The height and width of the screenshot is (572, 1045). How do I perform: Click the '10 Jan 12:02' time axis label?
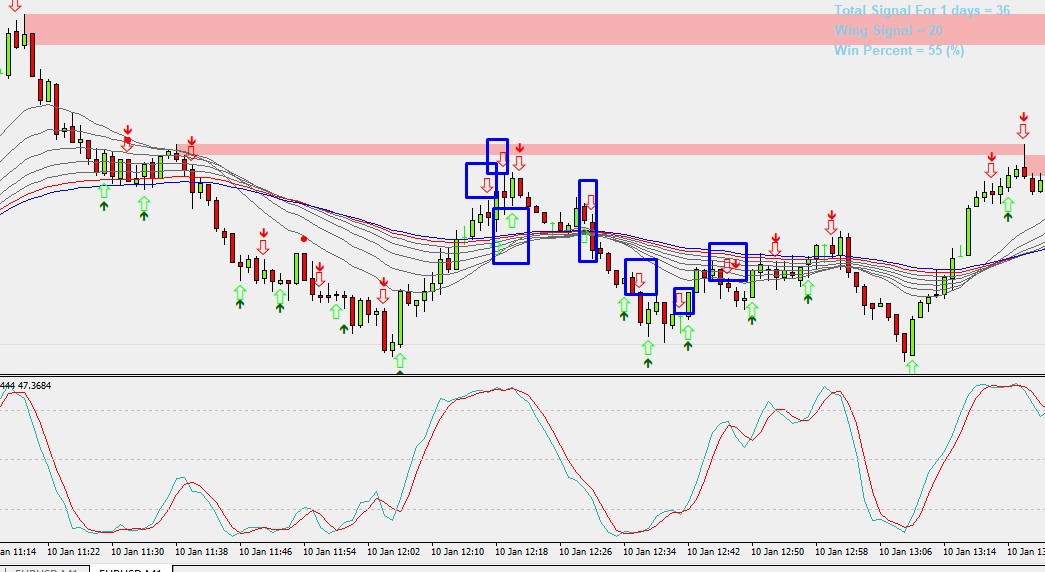393,552
